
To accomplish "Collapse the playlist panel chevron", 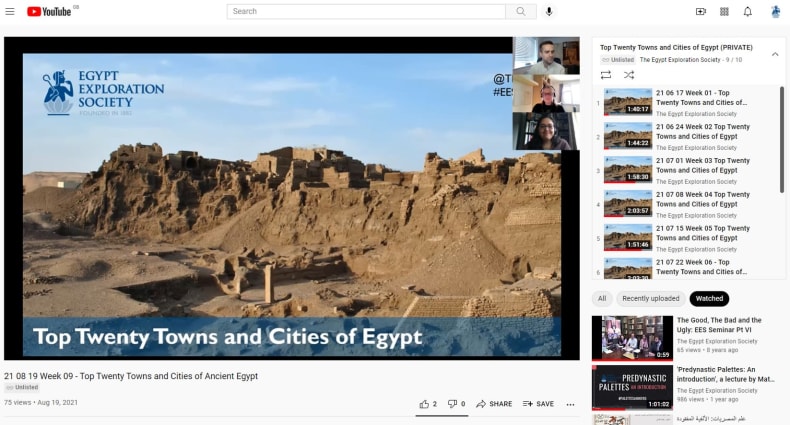I will coord(775,54).
